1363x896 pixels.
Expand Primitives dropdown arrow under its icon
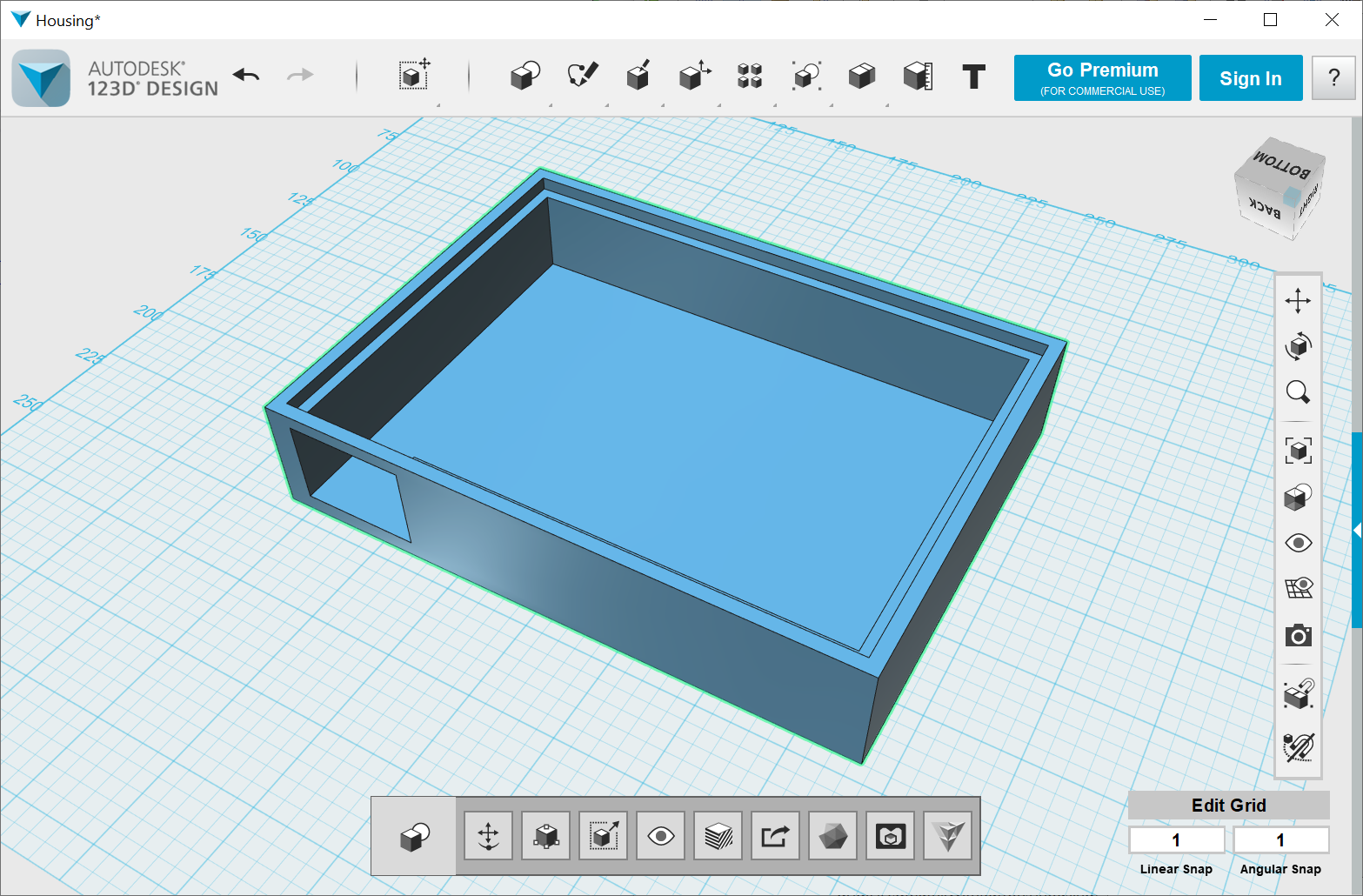point(551,105)
